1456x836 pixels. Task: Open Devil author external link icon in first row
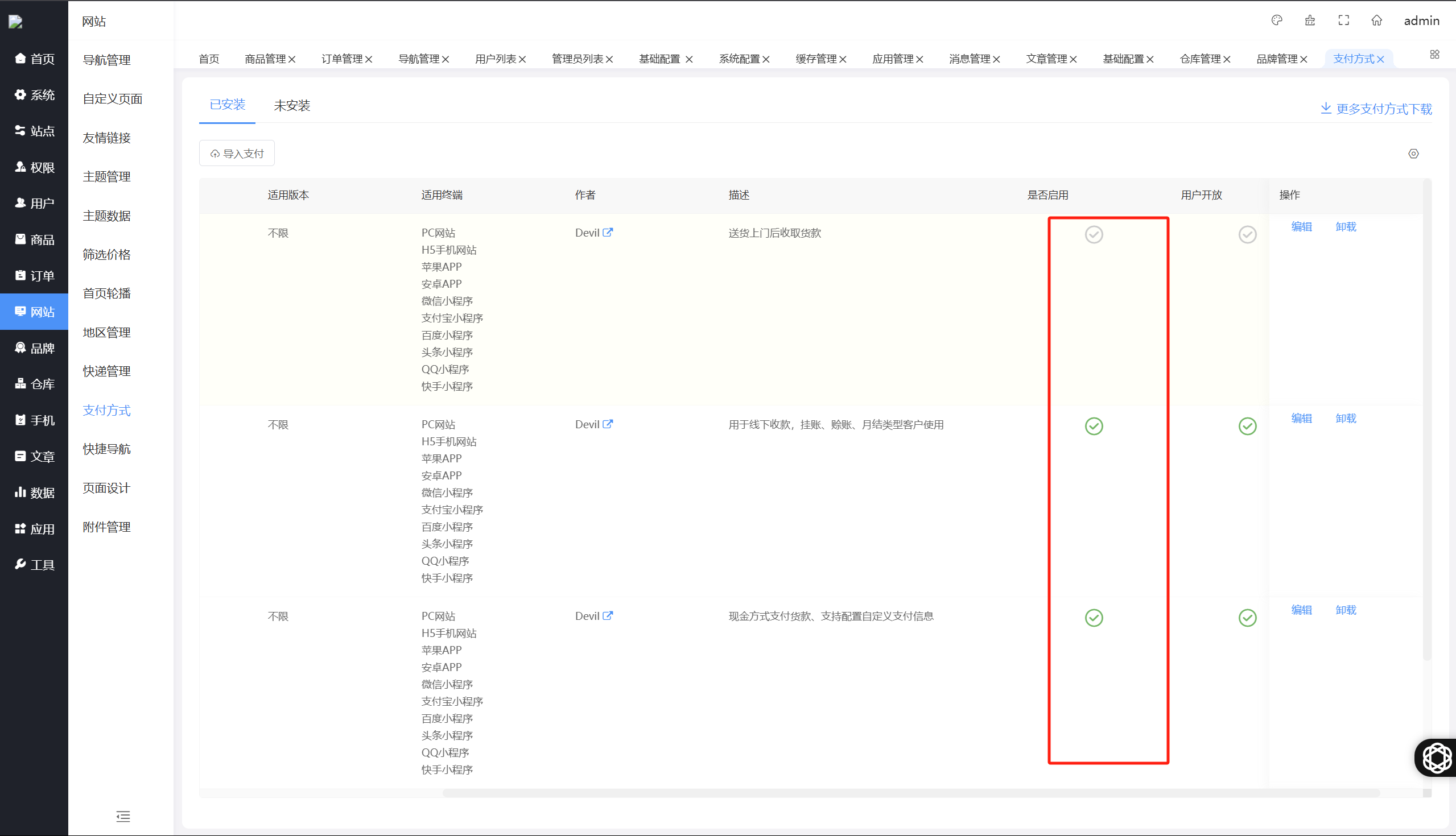click(608, 233)
